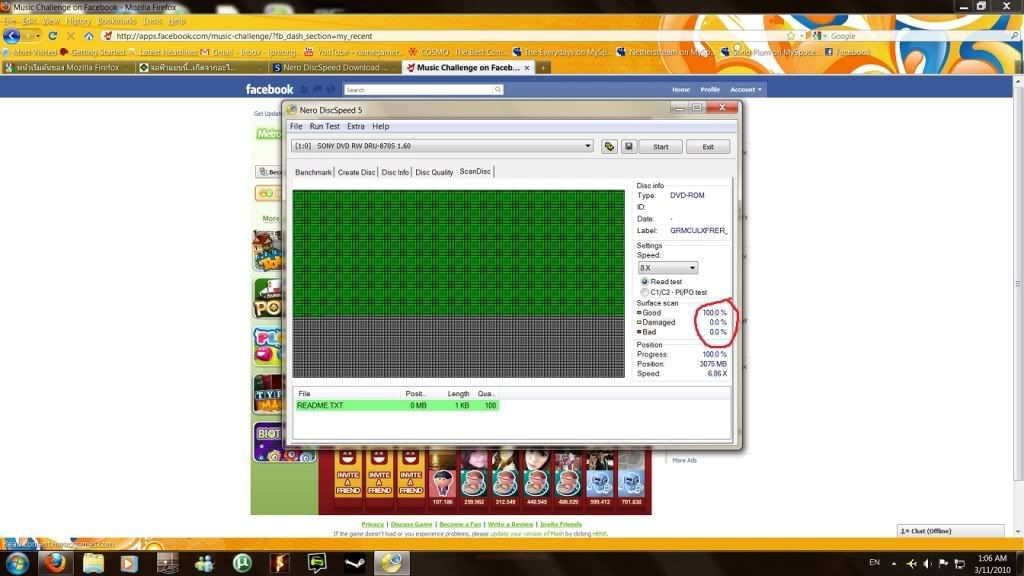Image resolution: width=1024 pixels, height=576 pixels.
Task: Select the Read test radio button
Action: click(x=645, y=281)
